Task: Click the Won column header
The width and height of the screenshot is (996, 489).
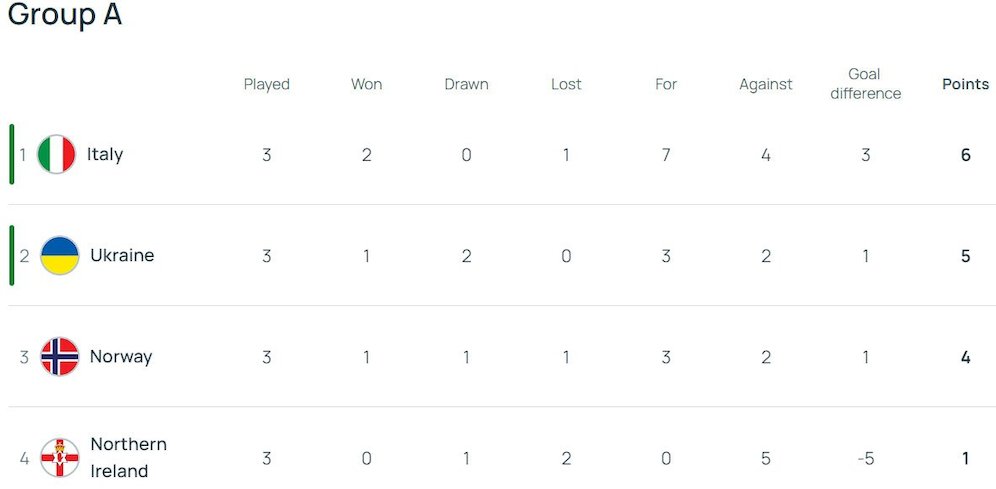Action: pyautogui.click(x=367, y=84)
